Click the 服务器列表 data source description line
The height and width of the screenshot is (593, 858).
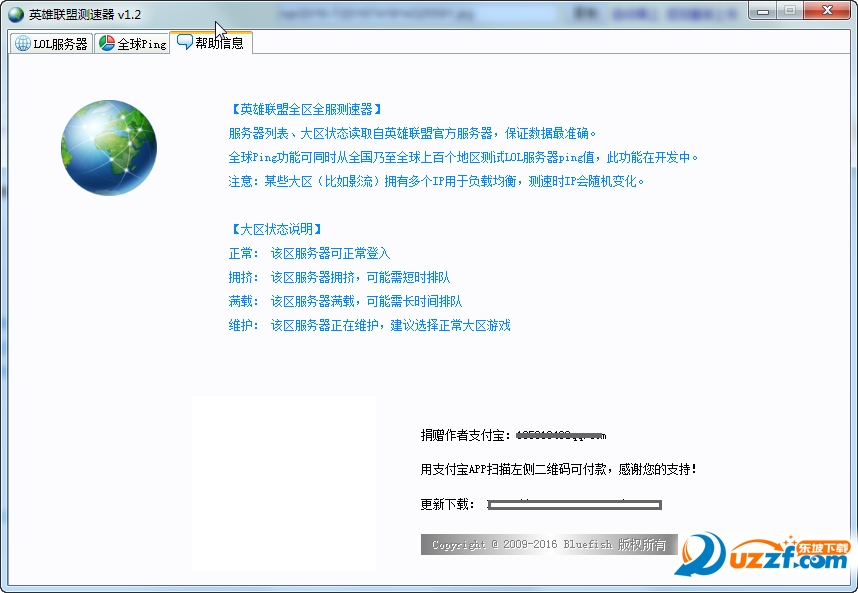[x=413, y=133]
